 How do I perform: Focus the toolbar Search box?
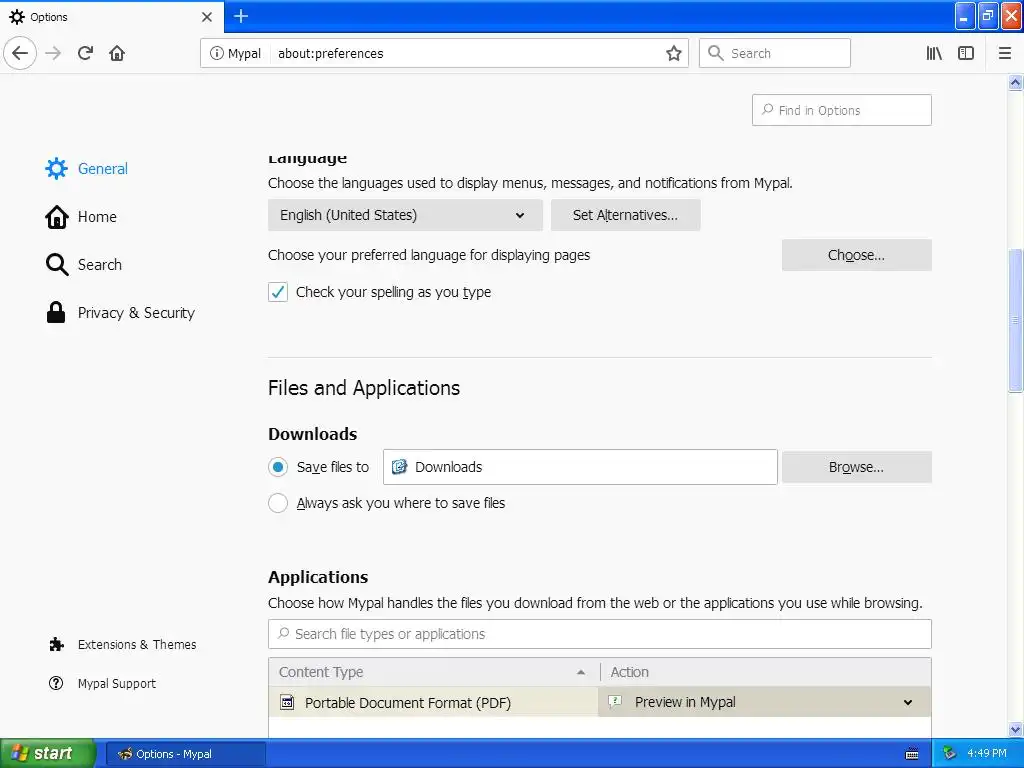coord(775,53)
